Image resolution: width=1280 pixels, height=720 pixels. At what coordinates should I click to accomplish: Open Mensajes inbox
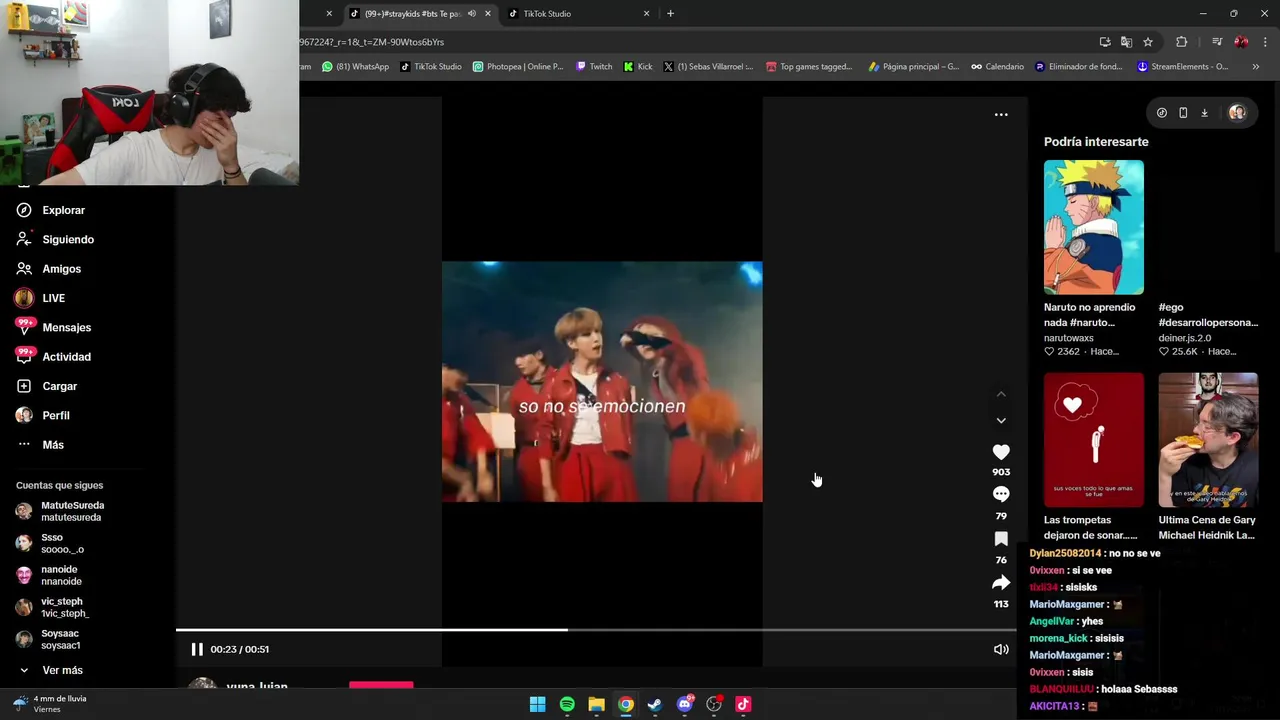click(x=66, y=327)
